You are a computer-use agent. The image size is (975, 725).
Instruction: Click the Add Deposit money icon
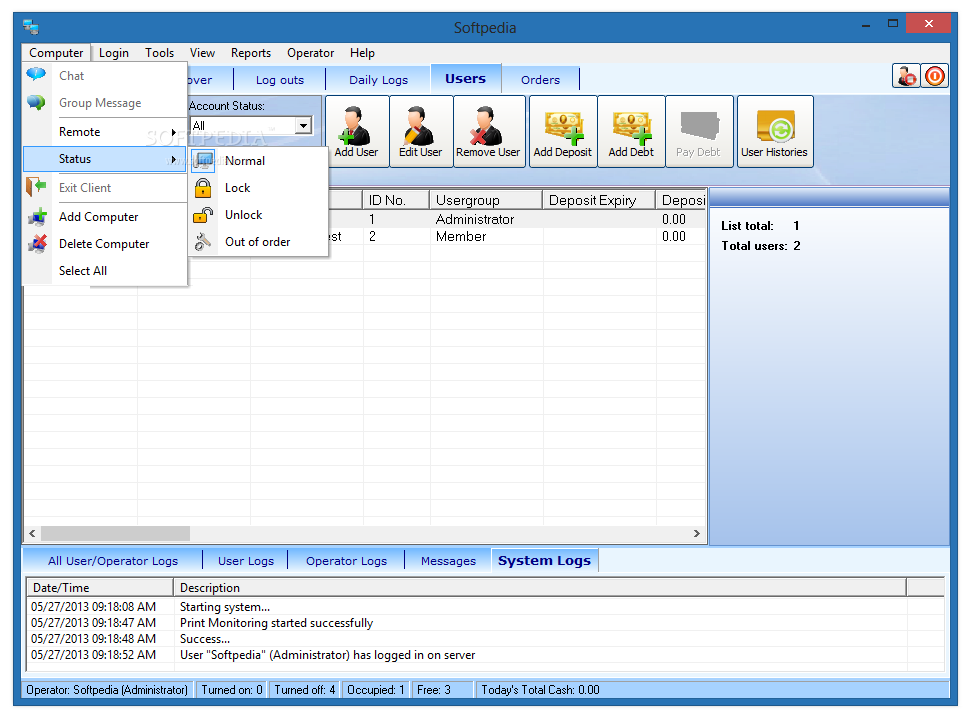563,132
